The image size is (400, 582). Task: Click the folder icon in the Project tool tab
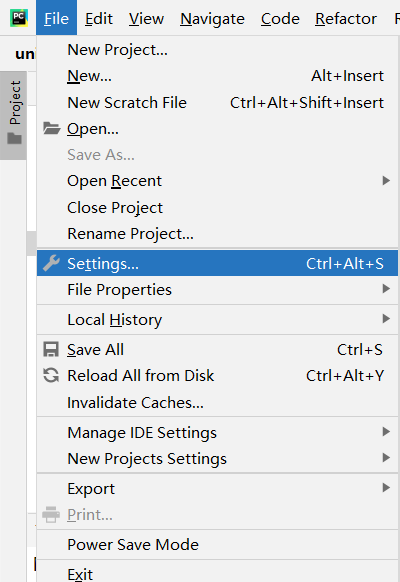point(15,138)
